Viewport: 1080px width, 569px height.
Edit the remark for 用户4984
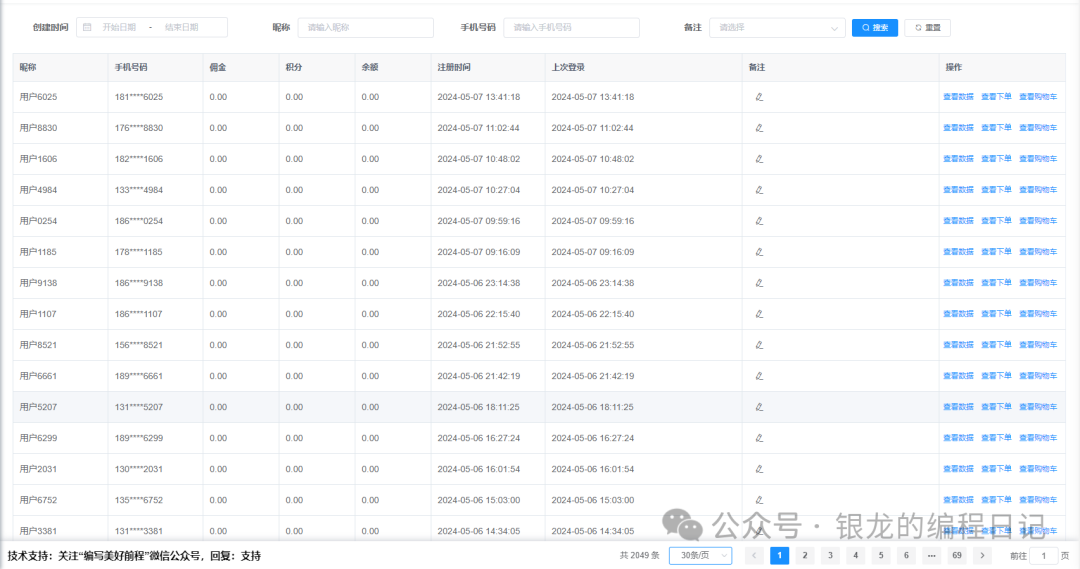pos(759,190)
